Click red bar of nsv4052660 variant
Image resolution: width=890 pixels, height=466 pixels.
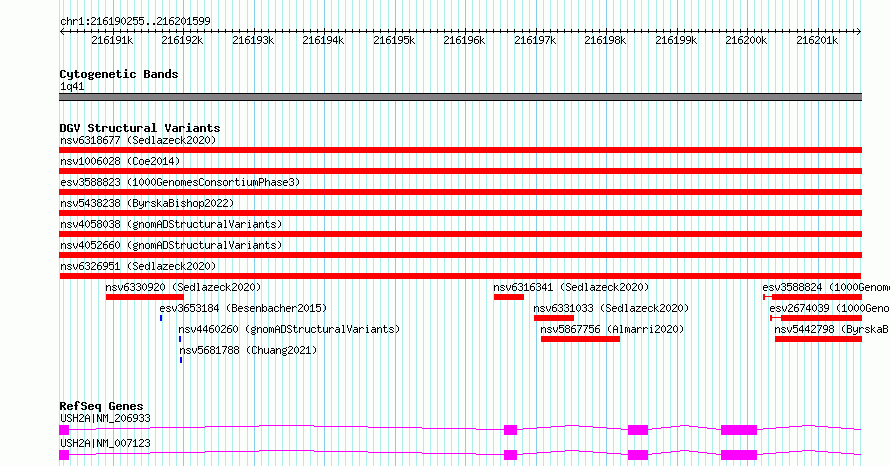click(x=460, y=255)
